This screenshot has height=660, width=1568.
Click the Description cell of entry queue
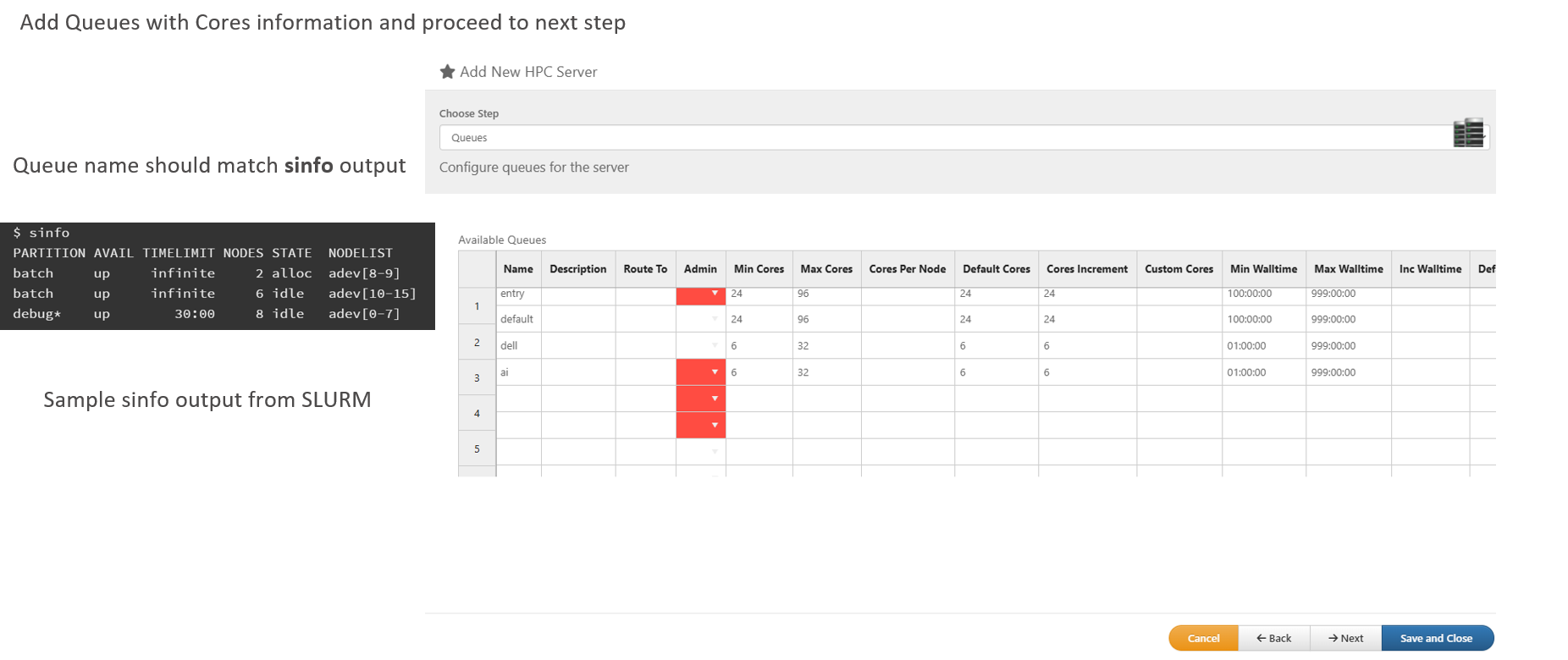(x=578, y=294)
